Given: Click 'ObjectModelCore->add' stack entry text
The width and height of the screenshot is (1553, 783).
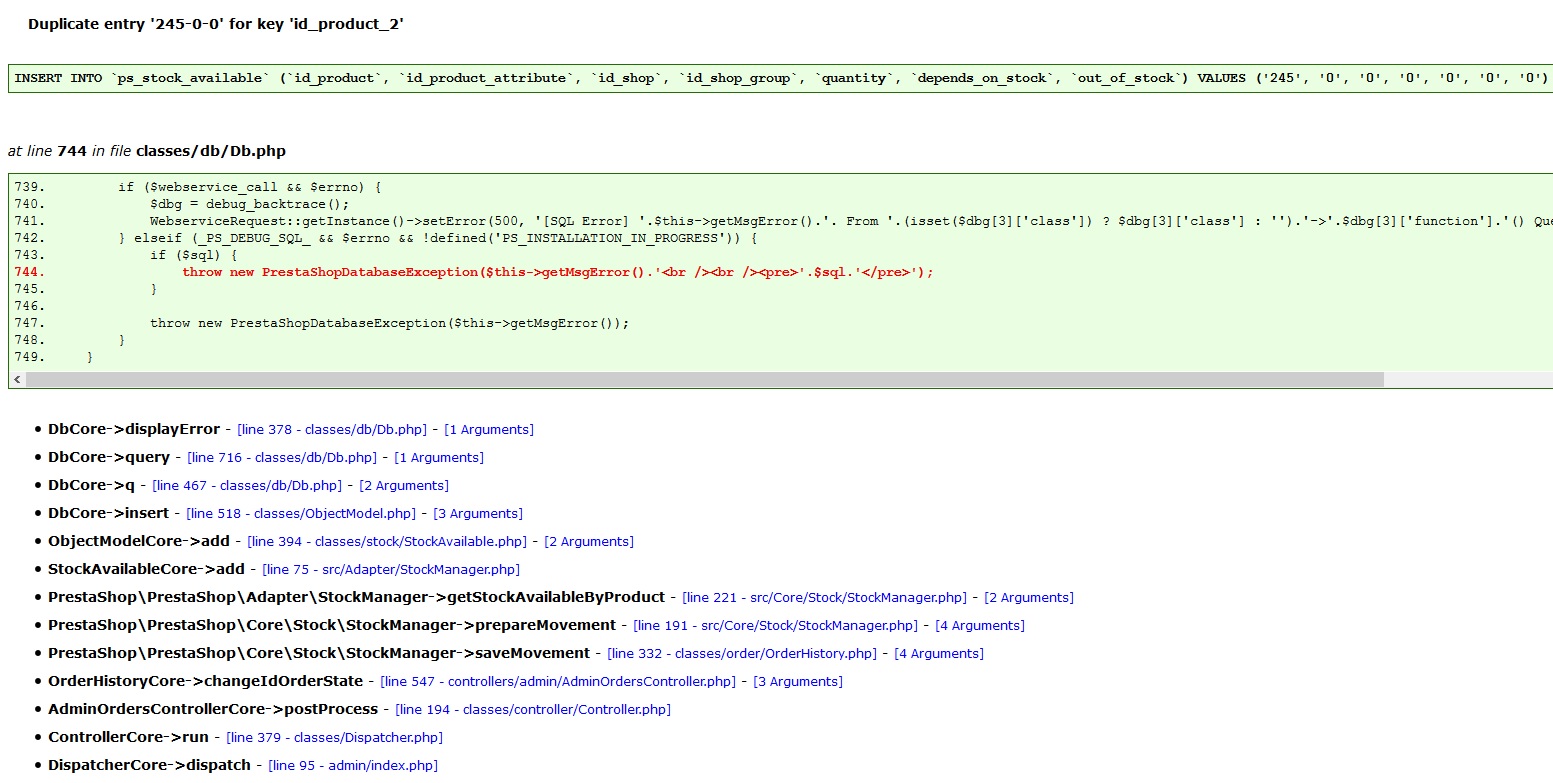Looking at the screenshot, I should tap(139, 541).
